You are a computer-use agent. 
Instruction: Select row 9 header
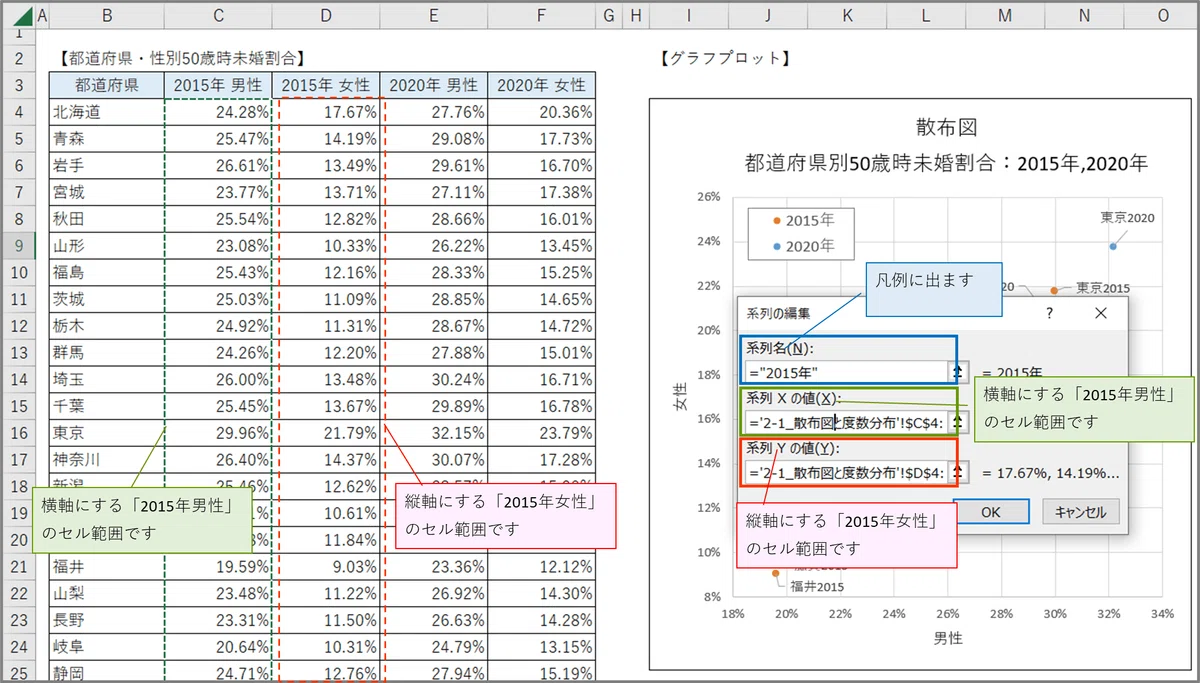tap(17, 244)
